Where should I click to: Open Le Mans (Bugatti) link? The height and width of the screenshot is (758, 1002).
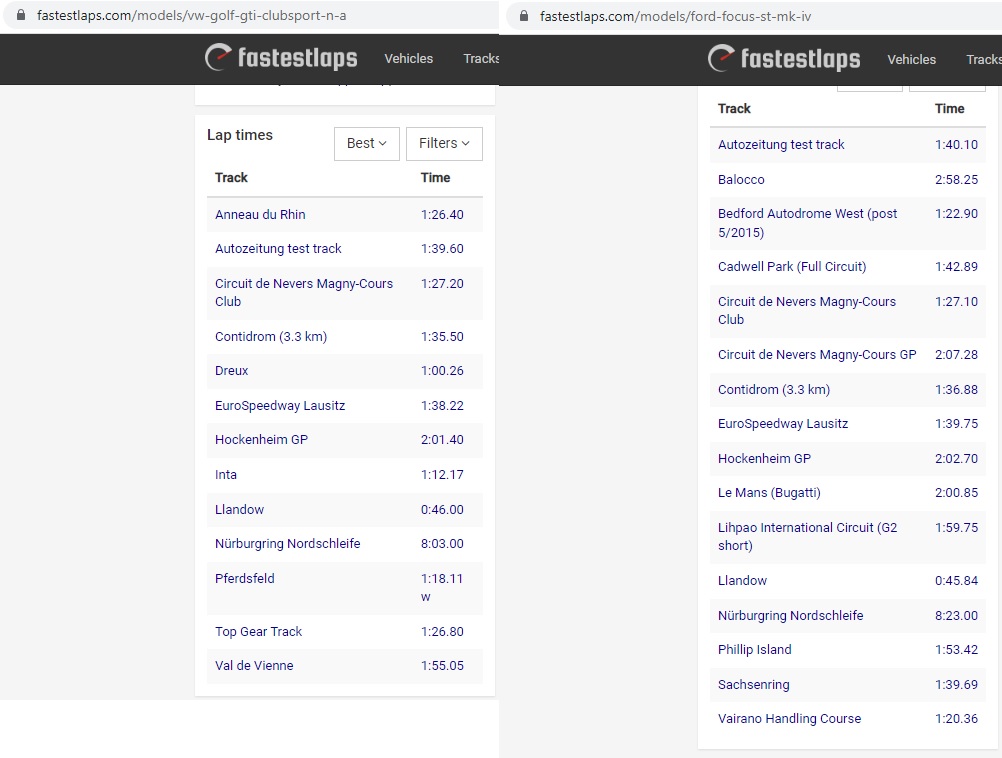(x=769, y=493)
